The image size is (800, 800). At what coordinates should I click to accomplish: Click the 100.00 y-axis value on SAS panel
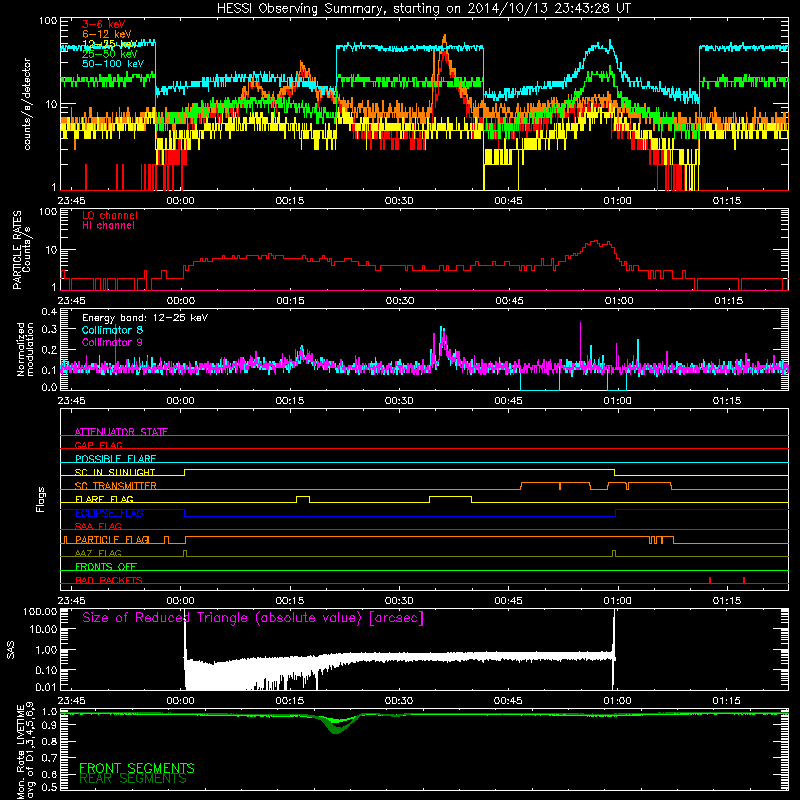point(40,611)
